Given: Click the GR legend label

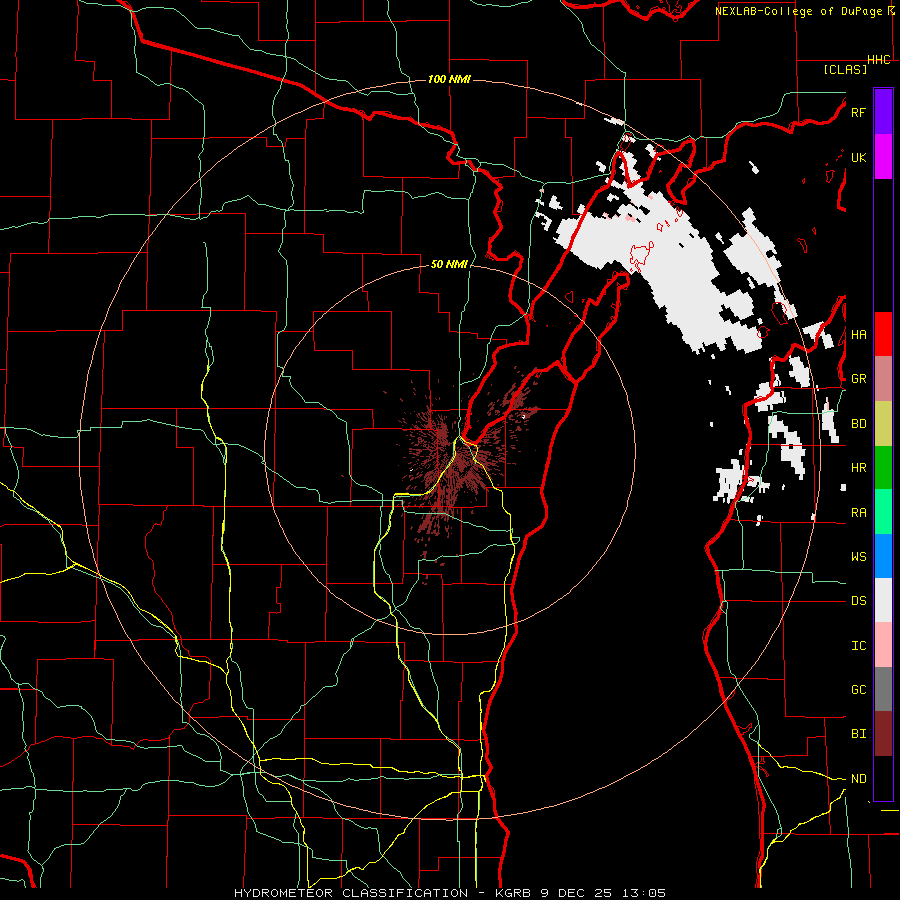Looking at the screenshot, I should pos(858,379).
